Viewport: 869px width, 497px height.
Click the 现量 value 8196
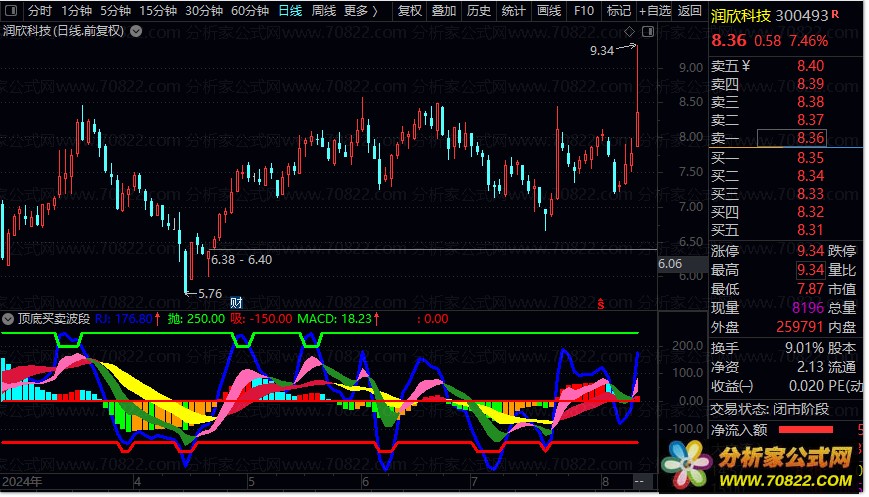(807, 308)
